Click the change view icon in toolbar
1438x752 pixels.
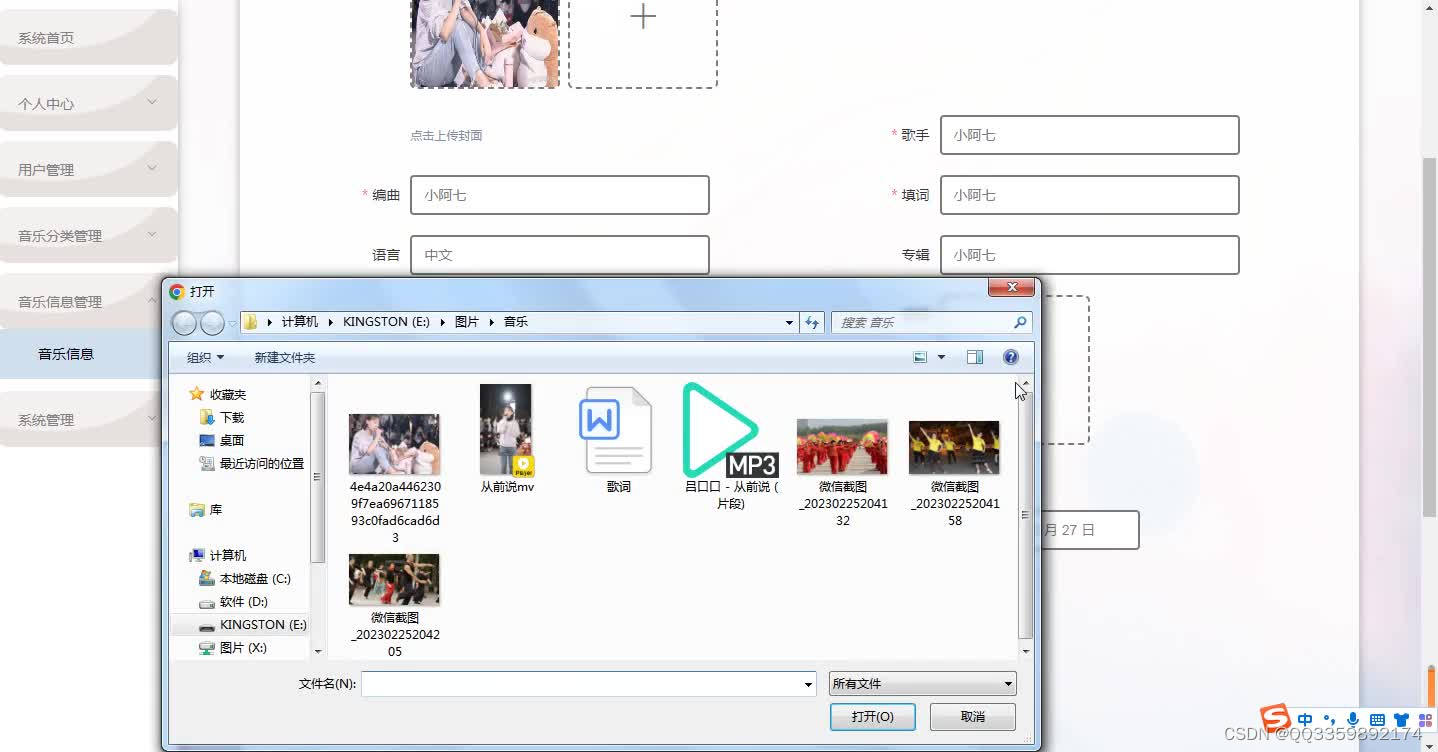[921, 357]
